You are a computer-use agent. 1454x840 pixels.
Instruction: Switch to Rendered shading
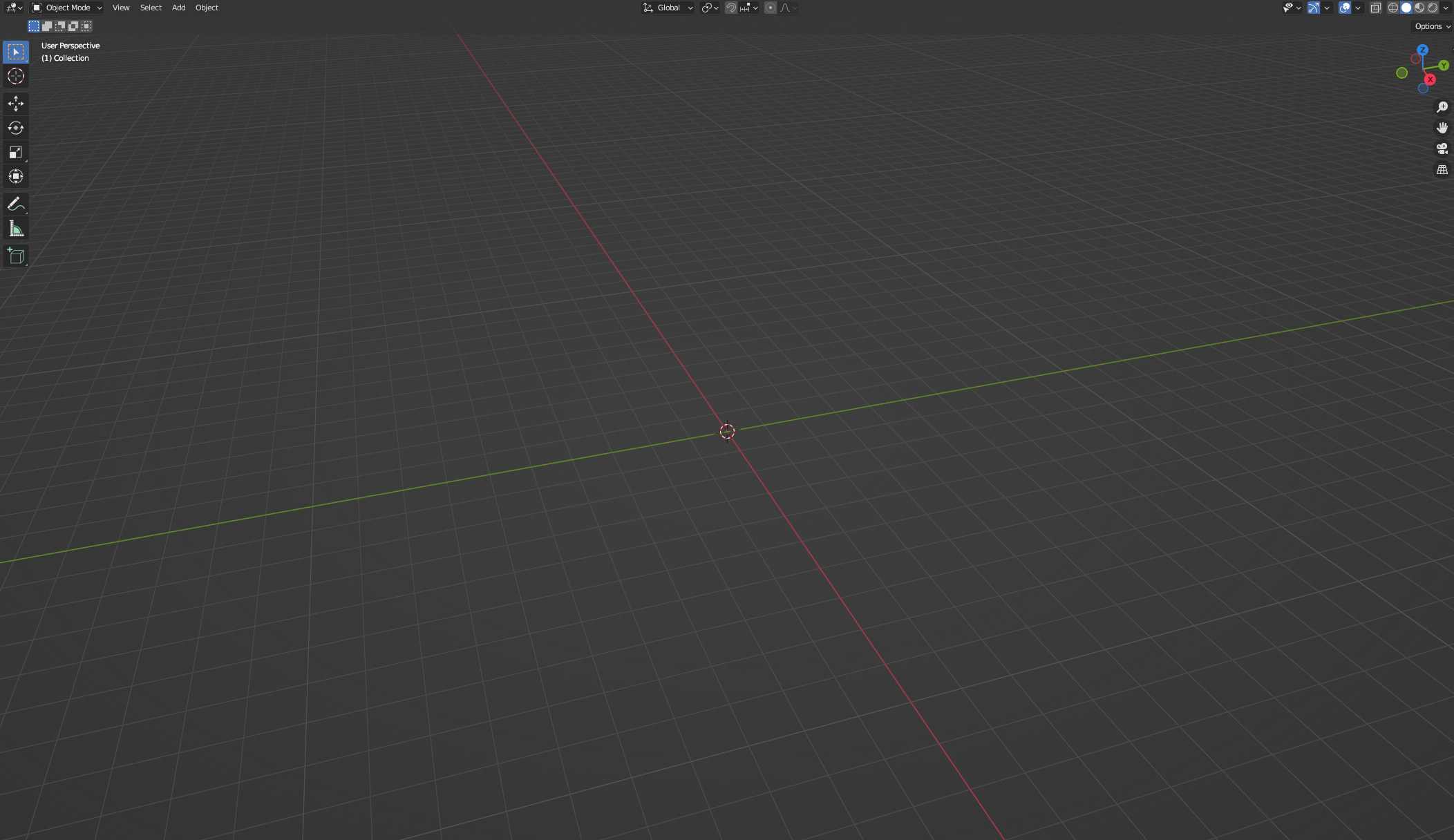coord(1433,8)
